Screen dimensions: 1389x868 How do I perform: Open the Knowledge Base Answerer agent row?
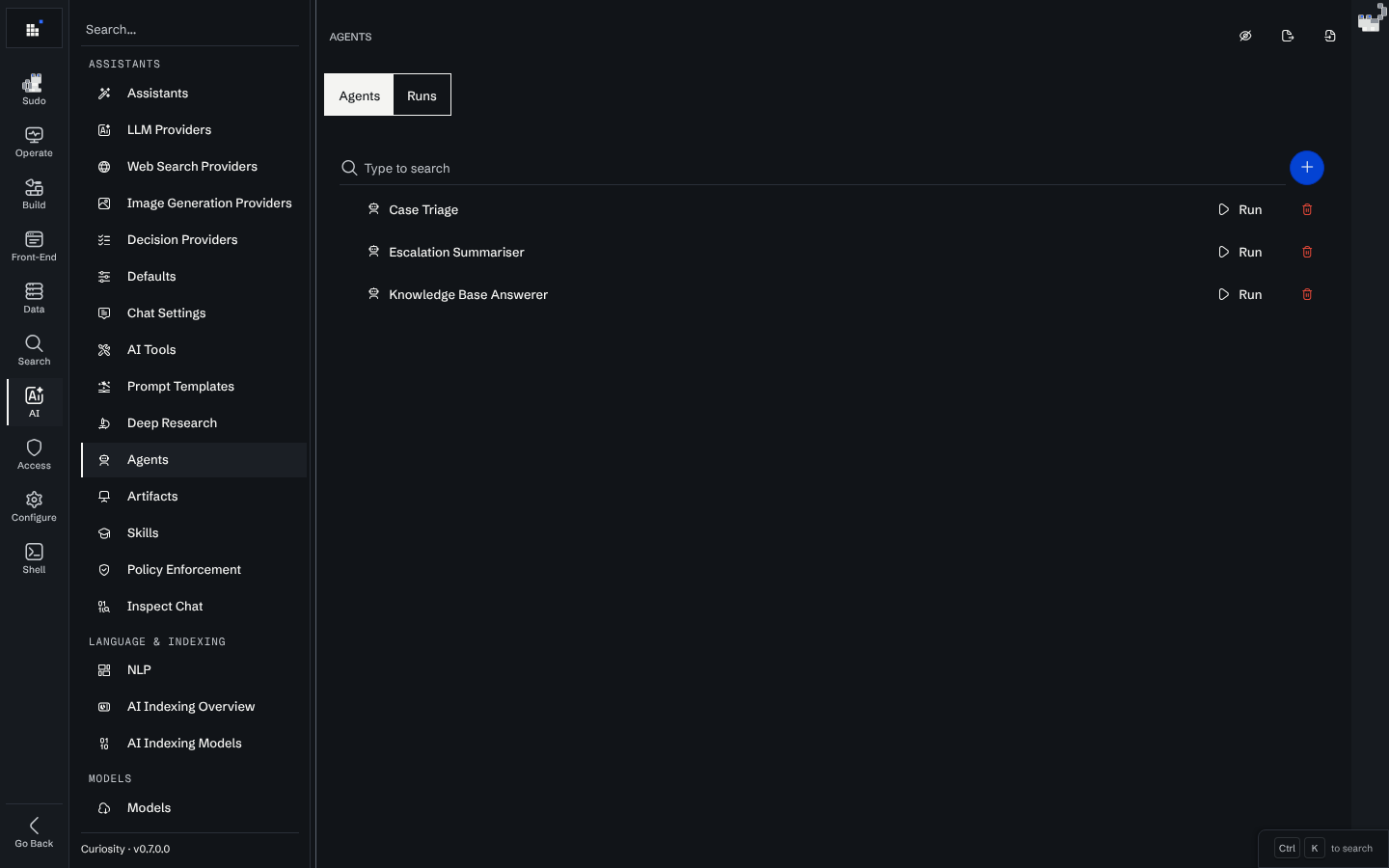click(x=831, y=294)
